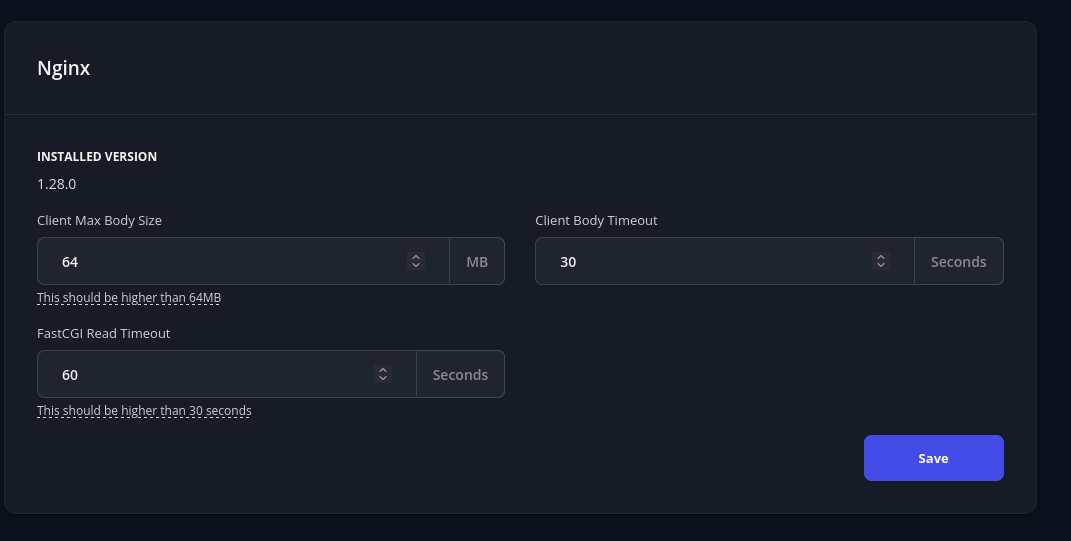Click the Client Body Timeout label

[x=596, y=221]
